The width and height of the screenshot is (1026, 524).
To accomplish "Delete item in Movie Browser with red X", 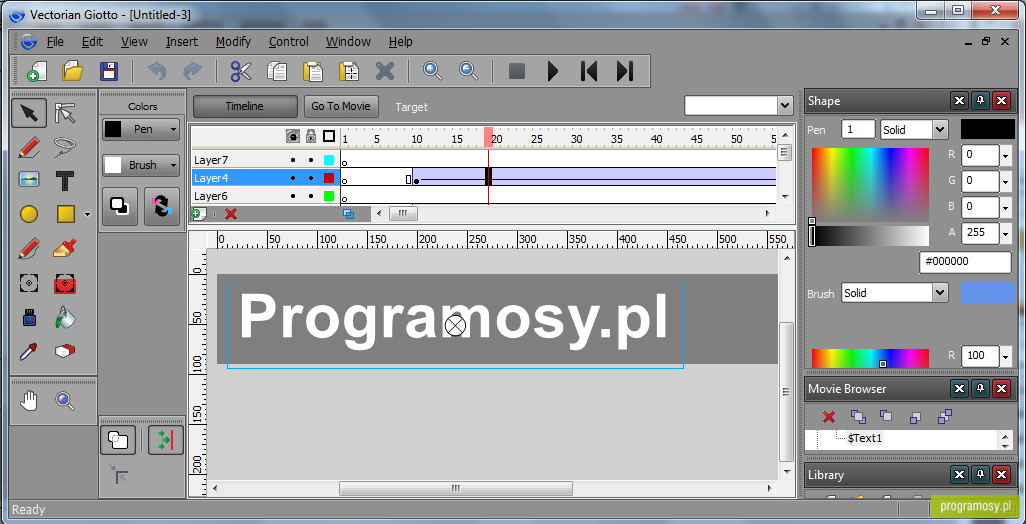I will [x=828, y=417].
